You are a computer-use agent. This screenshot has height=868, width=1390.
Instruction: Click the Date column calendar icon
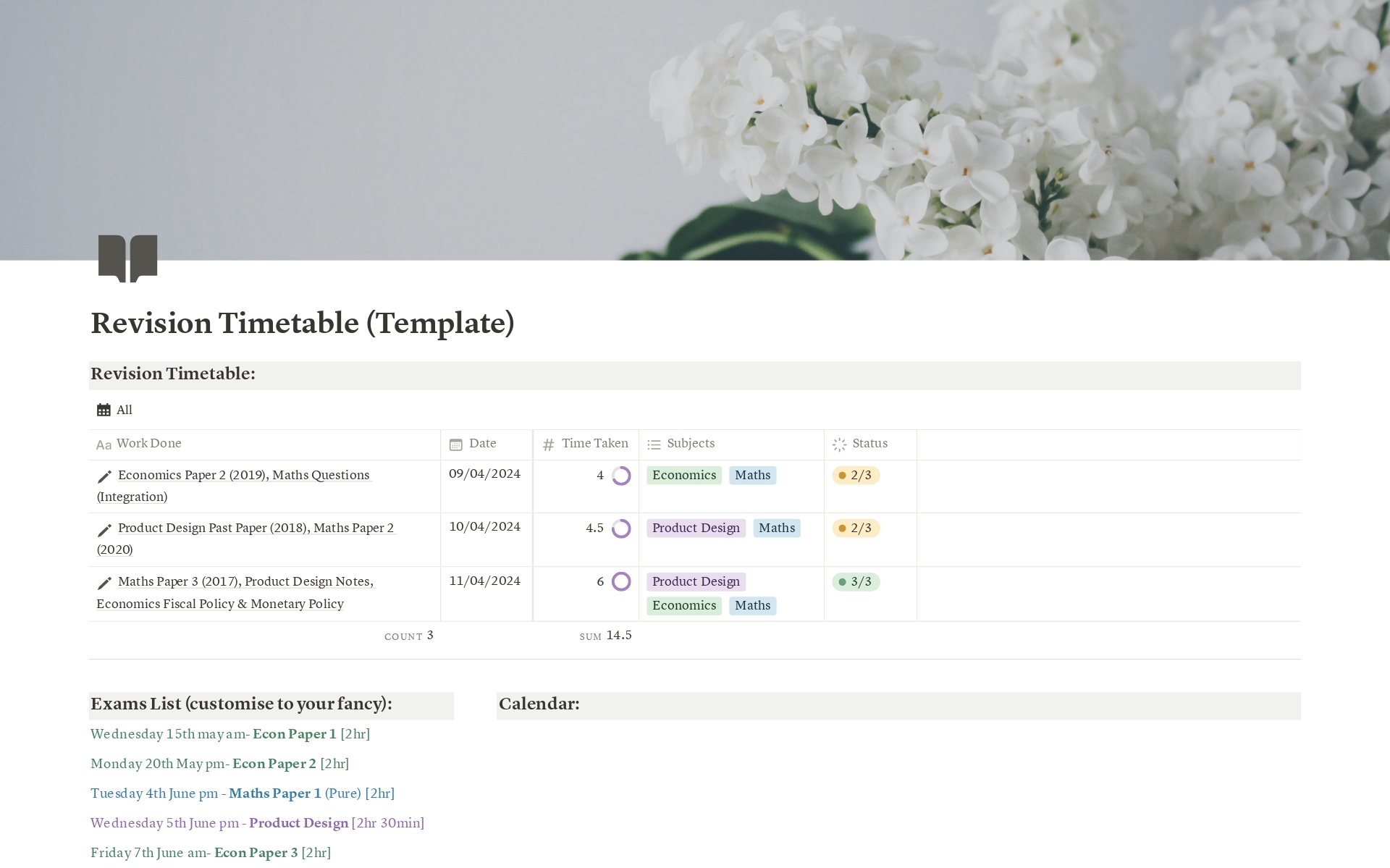tap(455, 444)
